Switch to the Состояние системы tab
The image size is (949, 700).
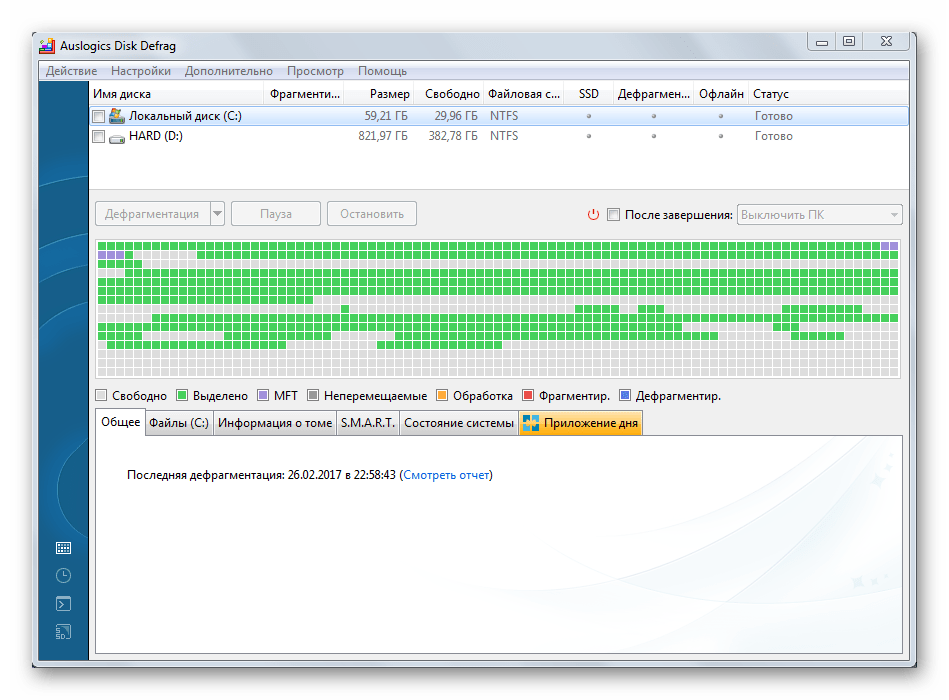459,423
